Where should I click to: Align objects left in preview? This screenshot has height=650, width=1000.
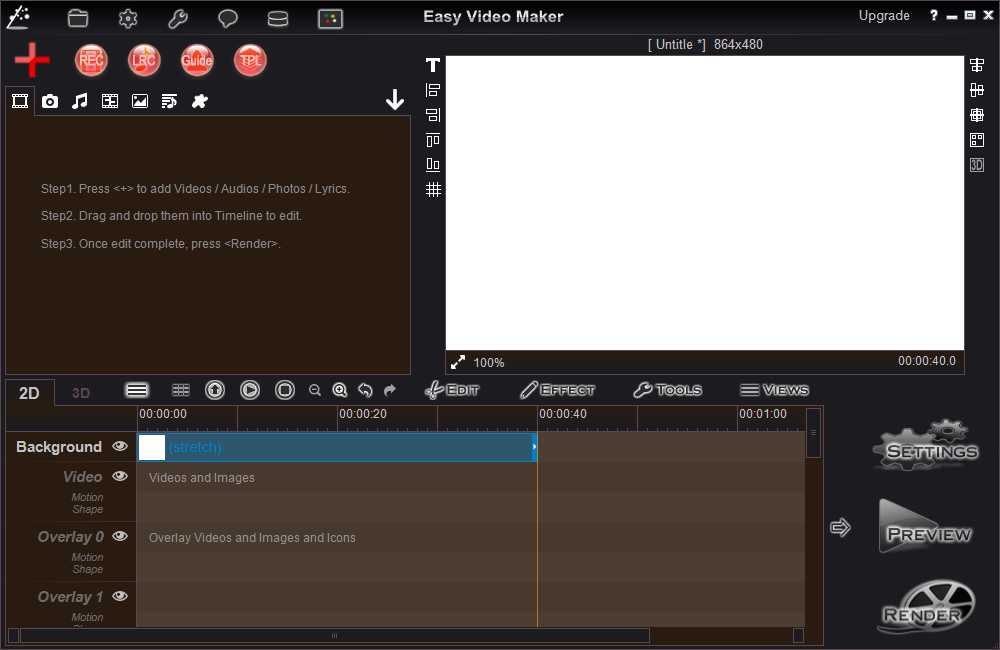point(433,90)
